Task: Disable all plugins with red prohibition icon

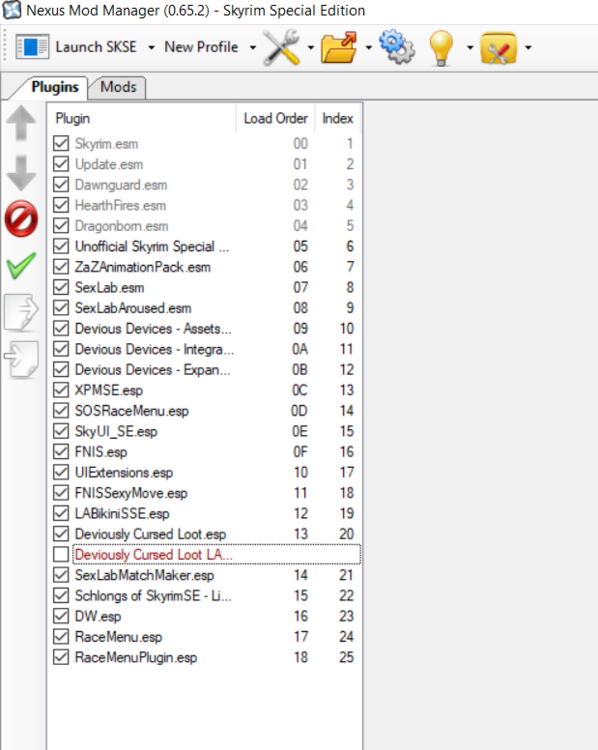Action: (x=21, y=219)
